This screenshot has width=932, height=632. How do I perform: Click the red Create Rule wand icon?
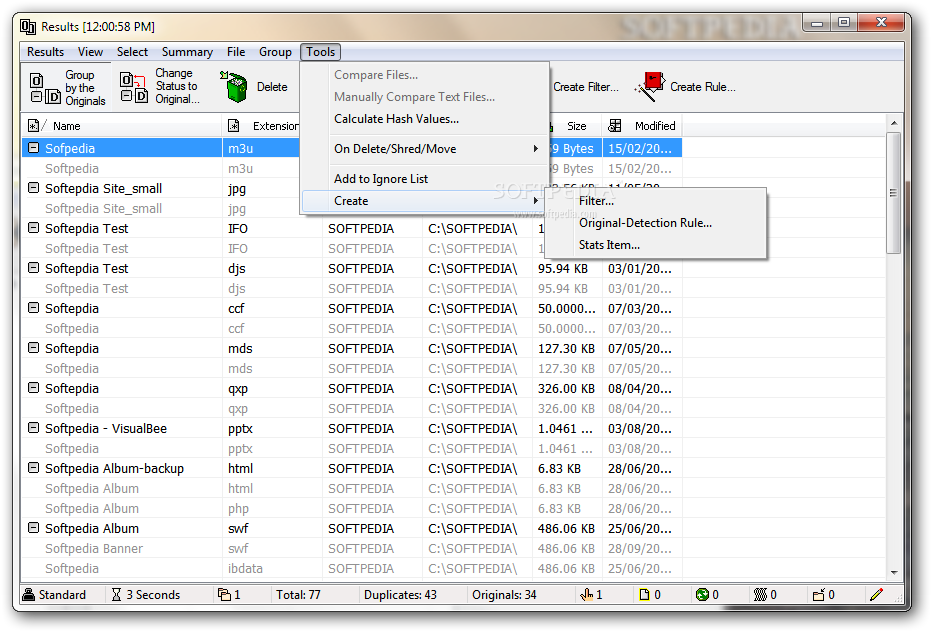(x=650, y=87)
